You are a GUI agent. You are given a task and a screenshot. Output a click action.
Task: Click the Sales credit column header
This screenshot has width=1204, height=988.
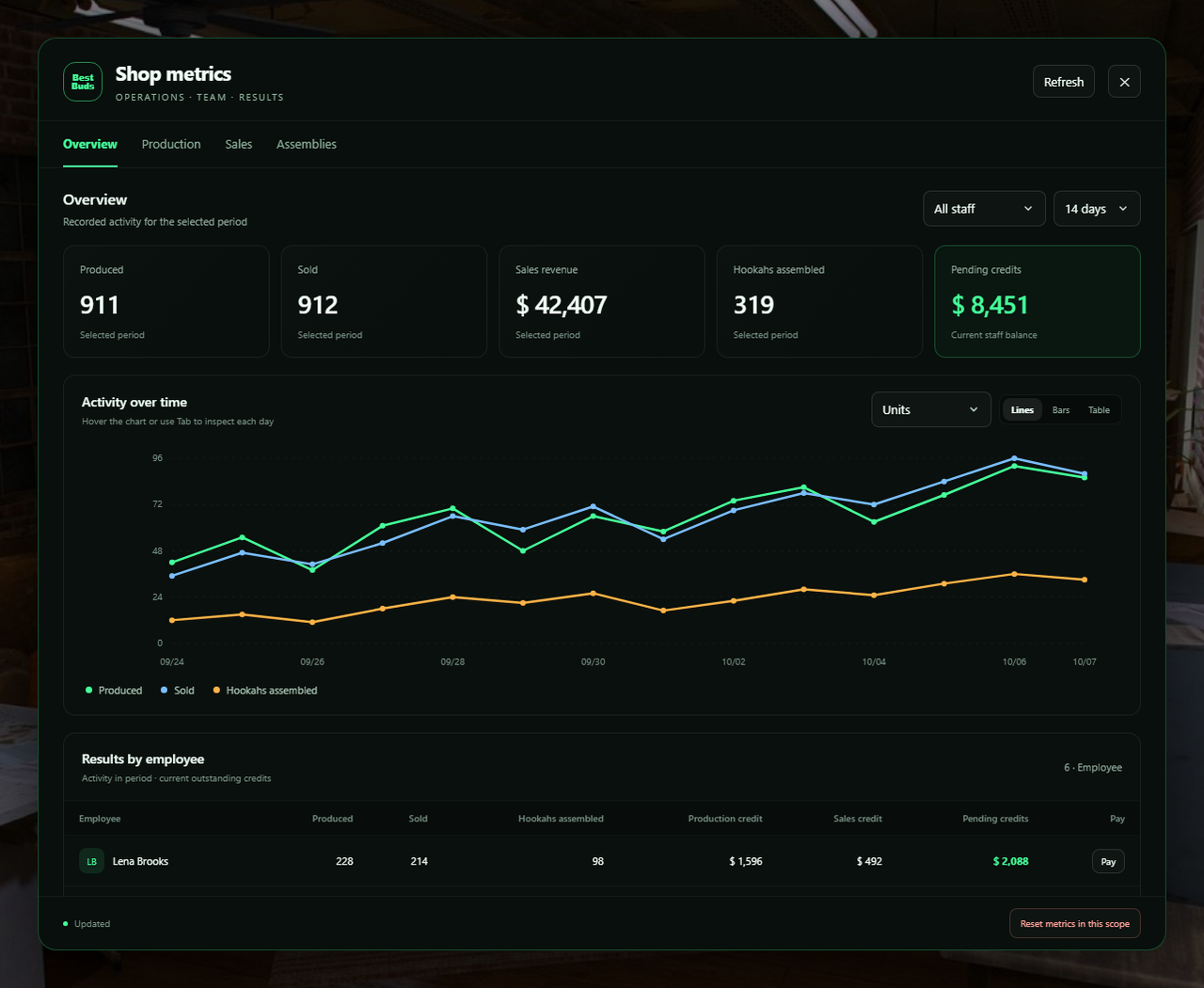click(x=858, y=819)
